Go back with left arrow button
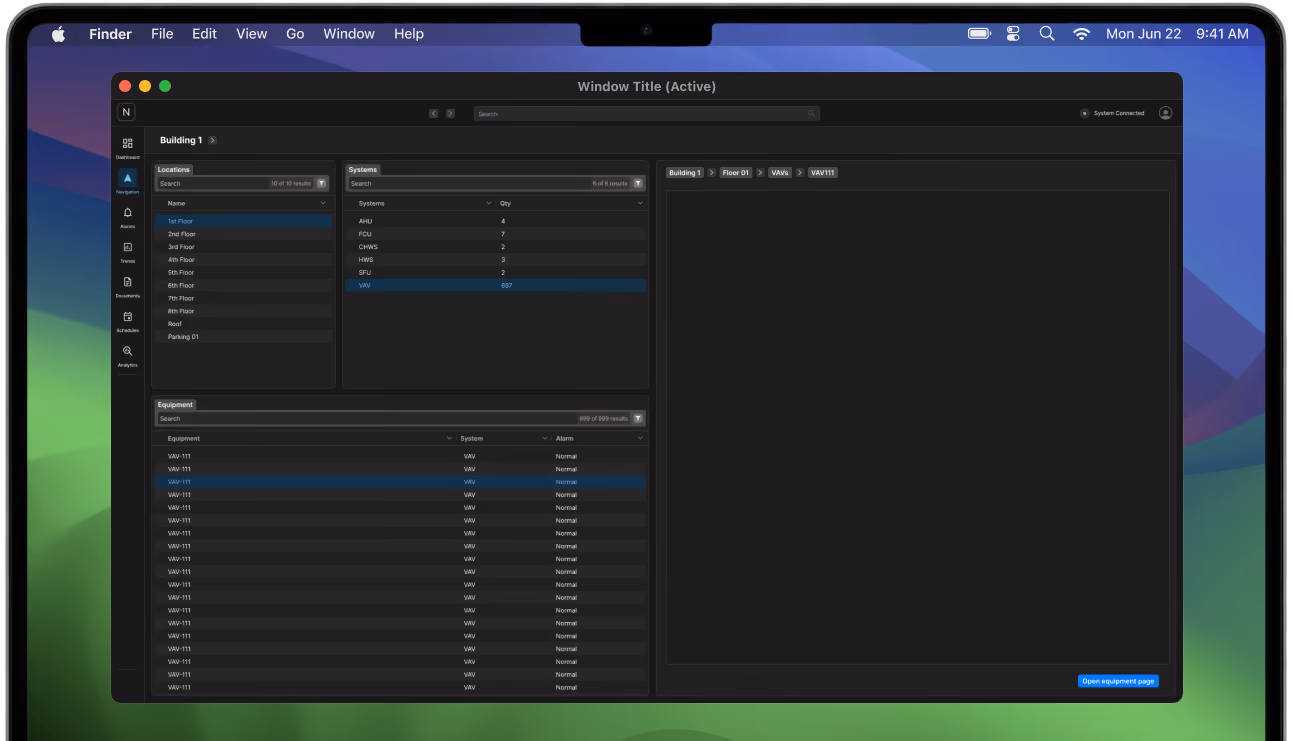Viewport: 1293px width, 741px height. tap(434, 113)
